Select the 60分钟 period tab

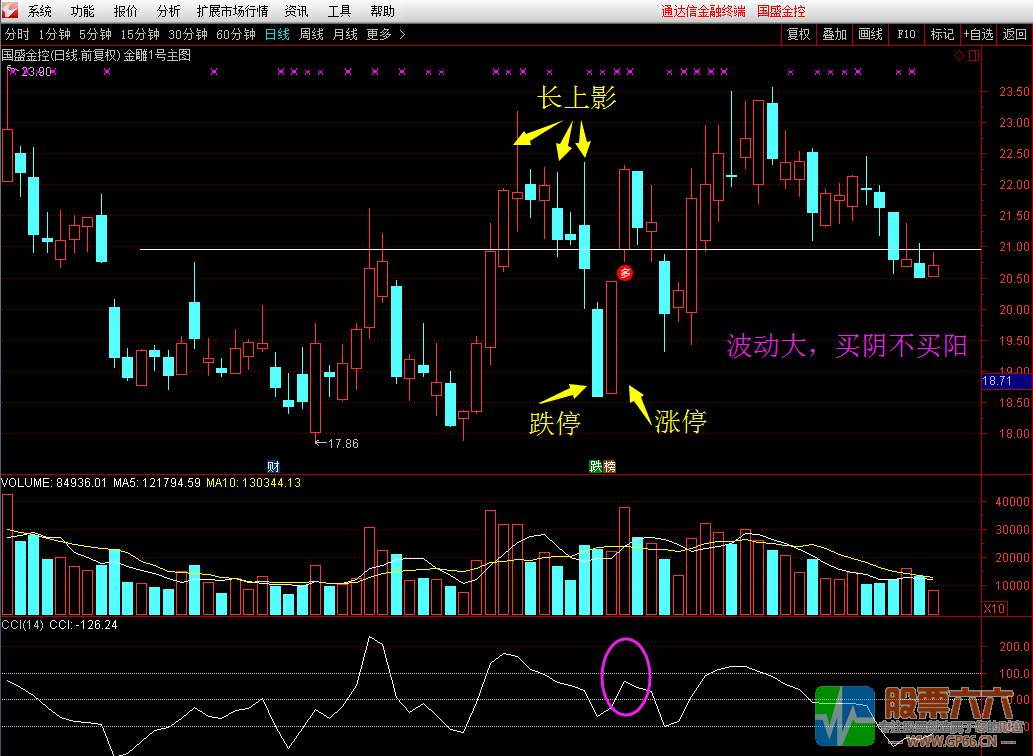coord(236,34)
